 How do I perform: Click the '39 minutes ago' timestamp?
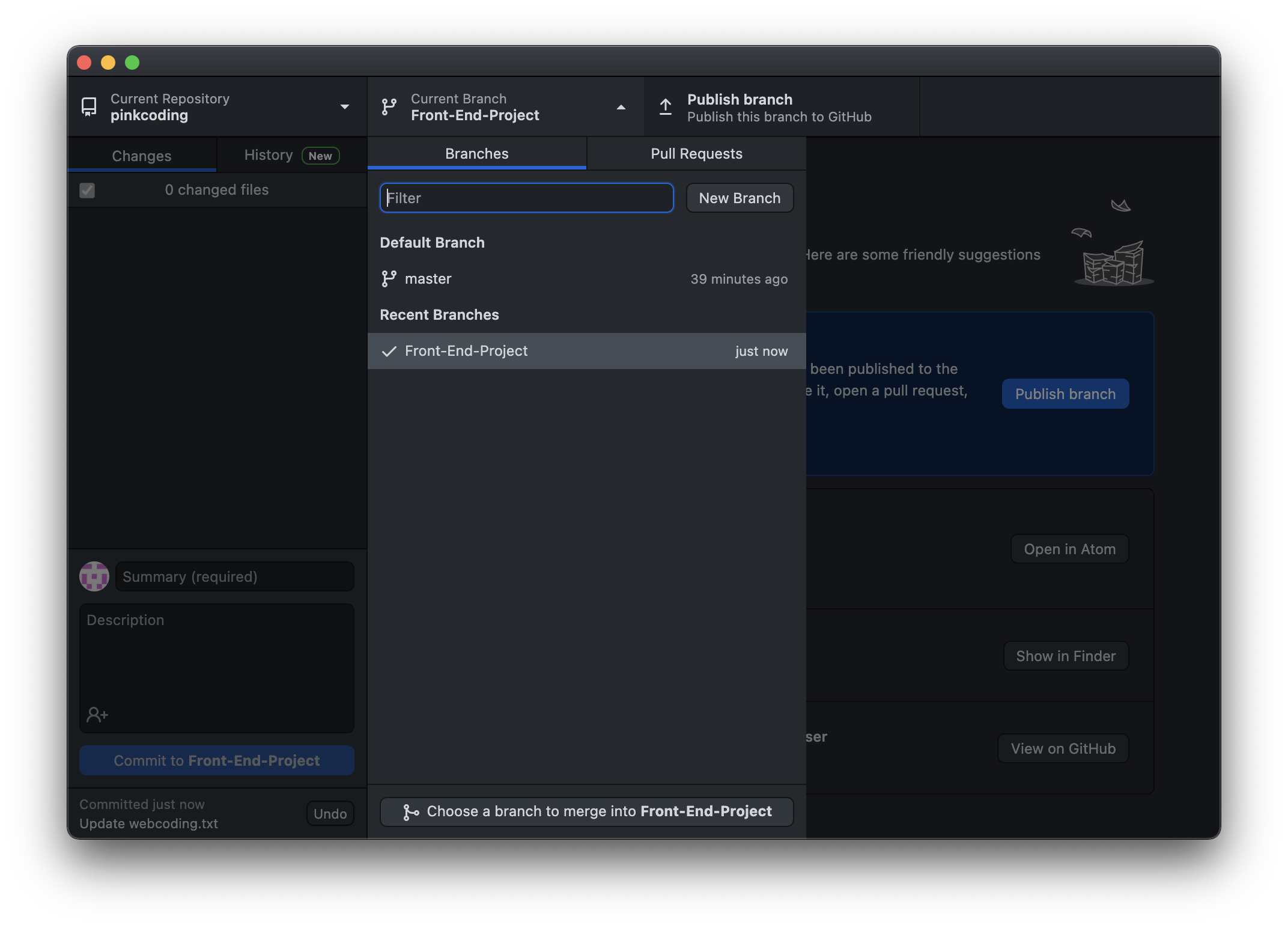(739, 279)
